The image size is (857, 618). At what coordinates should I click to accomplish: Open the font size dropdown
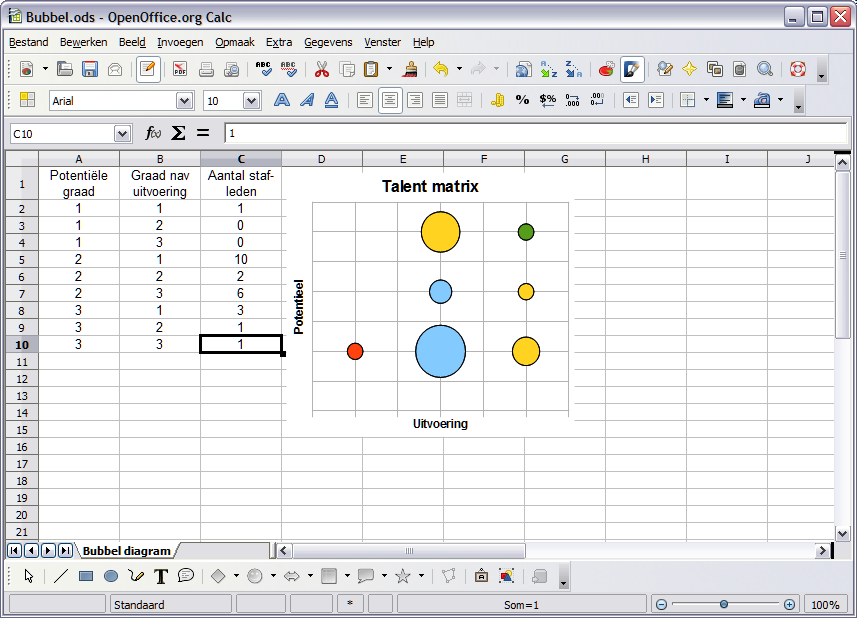[x=251, y=100]
